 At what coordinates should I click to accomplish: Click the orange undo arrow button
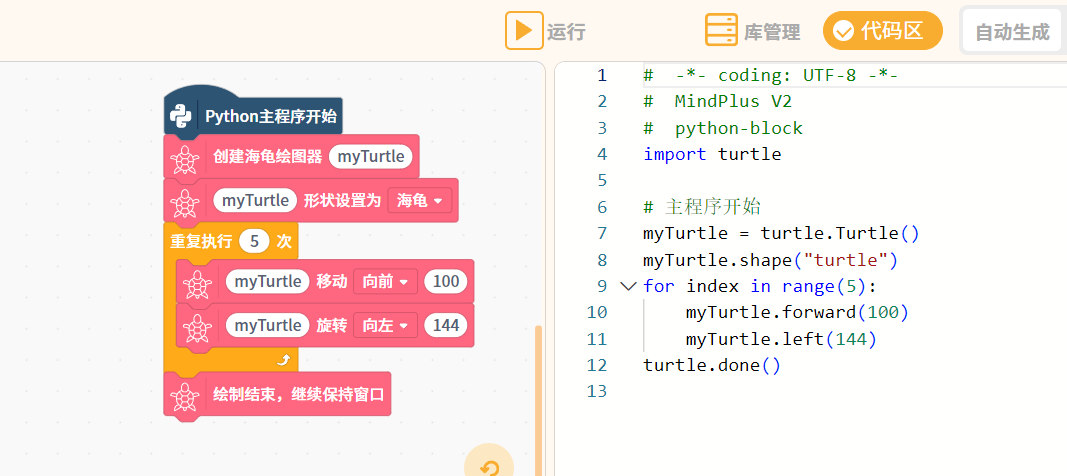point(489,466)
